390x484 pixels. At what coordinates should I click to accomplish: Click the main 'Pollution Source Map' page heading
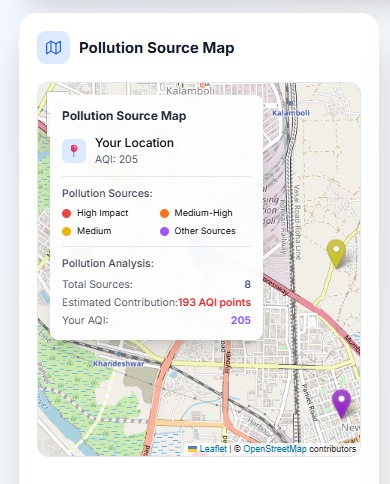(157, 48)
